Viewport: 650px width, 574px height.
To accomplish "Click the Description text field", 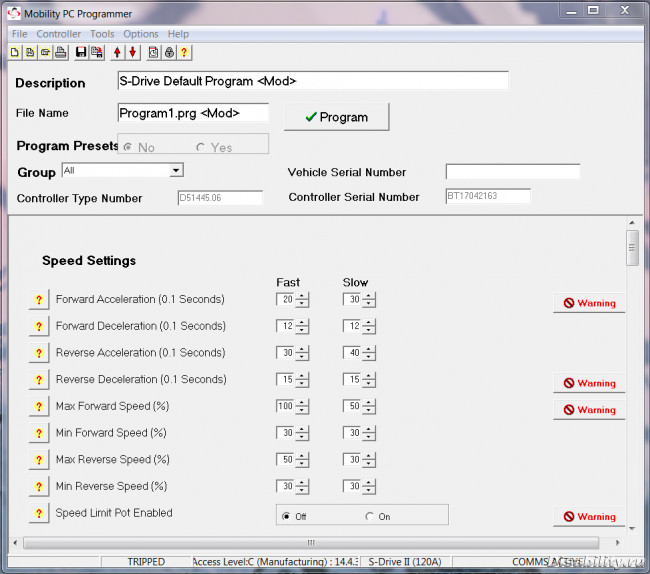I will point(313,80).
